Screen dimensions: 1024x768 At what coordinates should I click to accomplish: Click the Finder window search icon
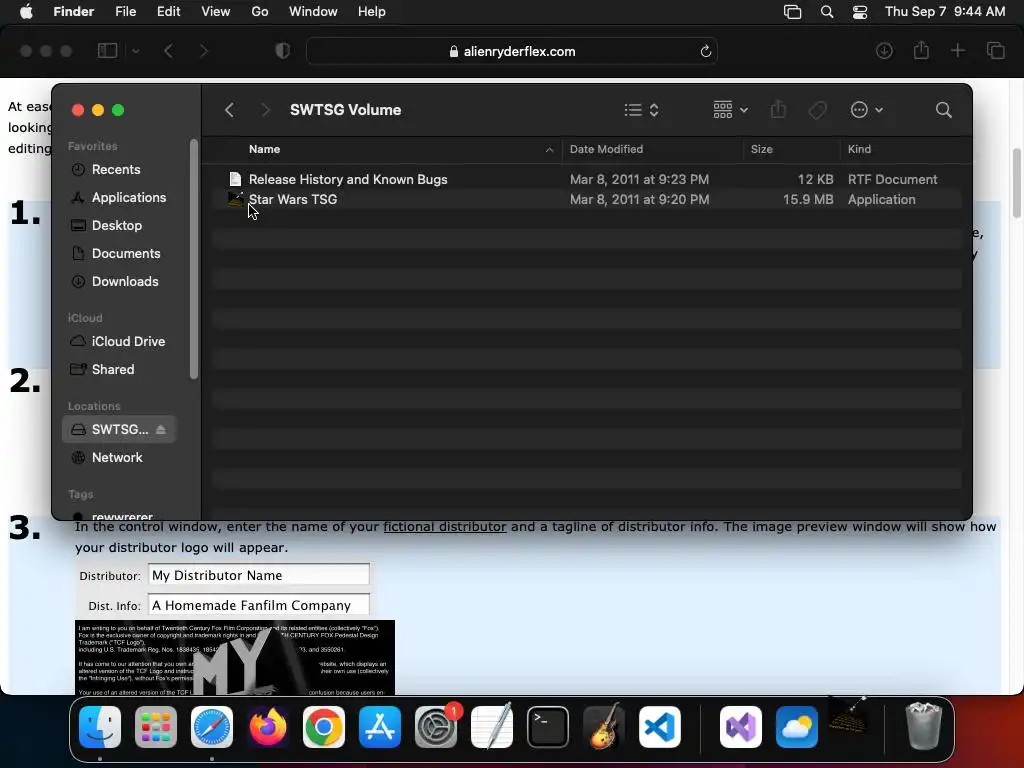(943, 110)
